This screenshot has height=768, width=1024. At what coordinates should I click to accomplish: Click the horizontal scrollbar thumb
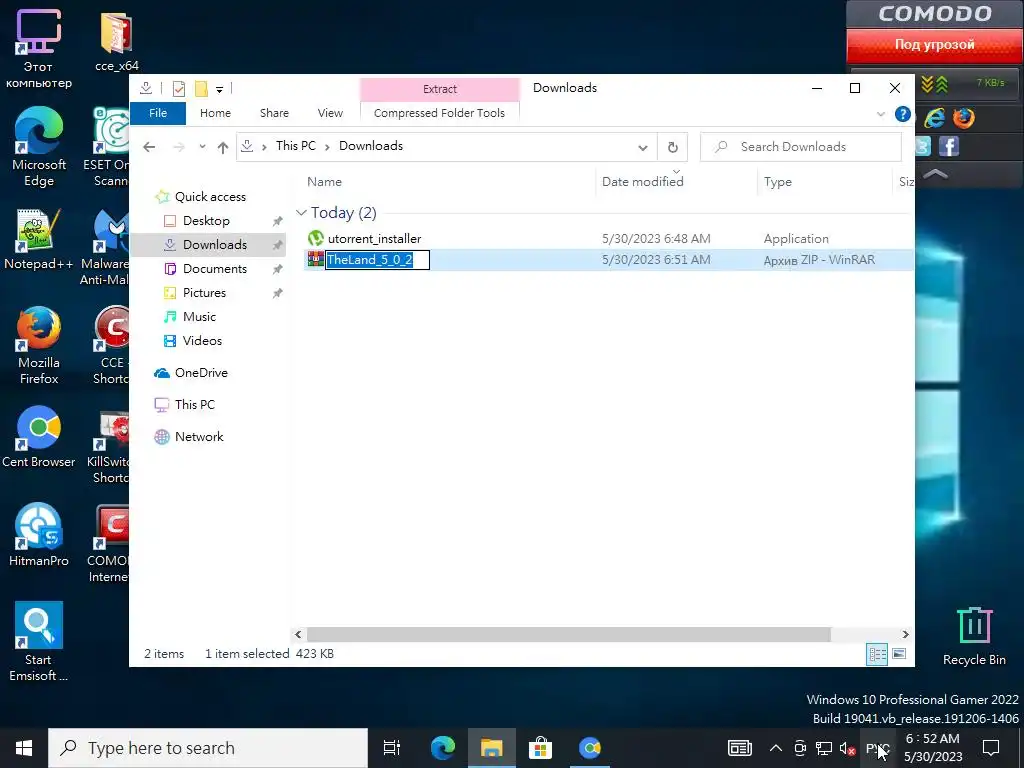click(569, 634)
